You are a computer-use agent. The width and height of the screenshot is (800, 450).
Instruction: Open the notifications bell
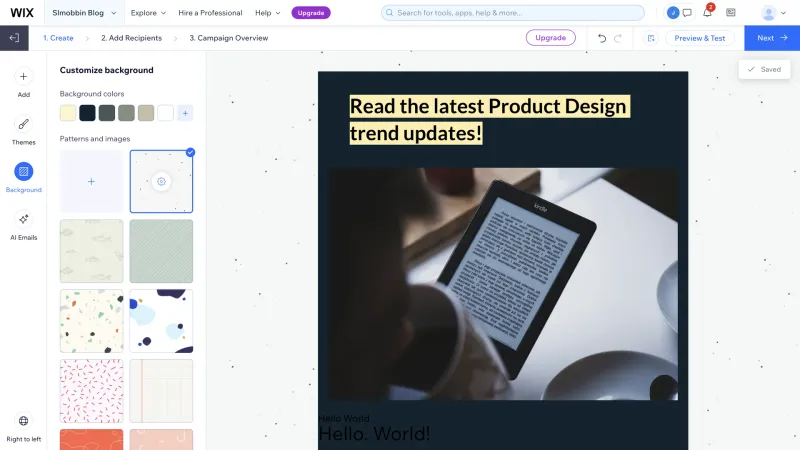click(707, 13)
